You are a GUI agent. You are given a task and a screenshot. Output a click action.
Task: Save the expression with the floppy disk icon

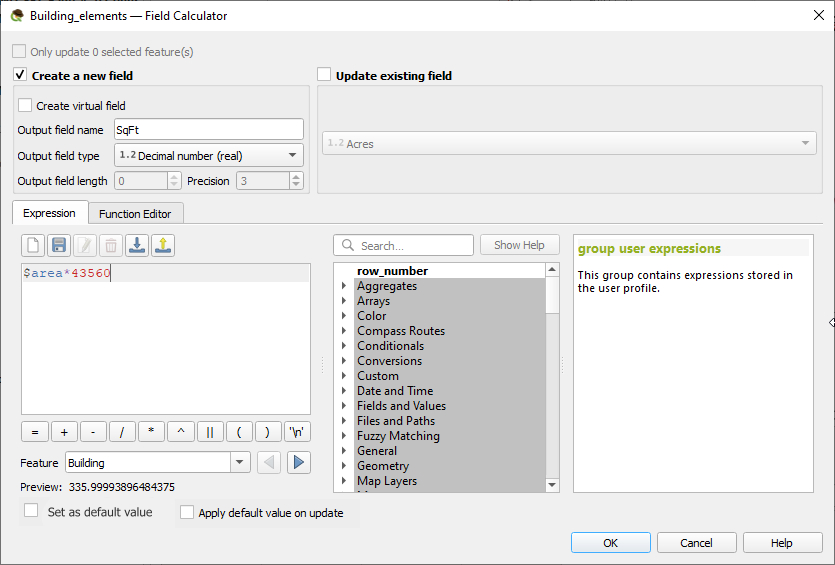tap(59, 245)
